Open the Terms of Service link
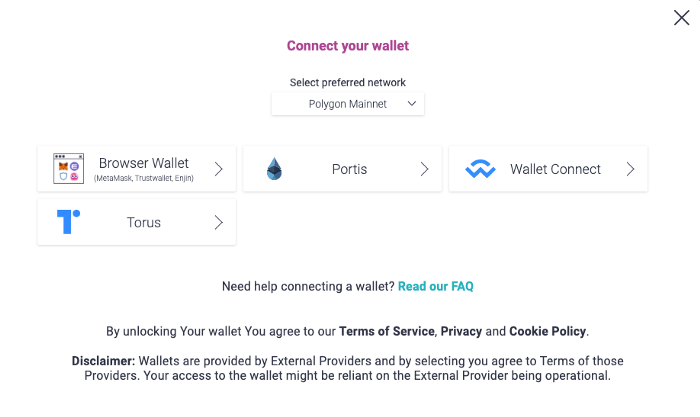Viewport: 700px width, 417px height. 387,331
